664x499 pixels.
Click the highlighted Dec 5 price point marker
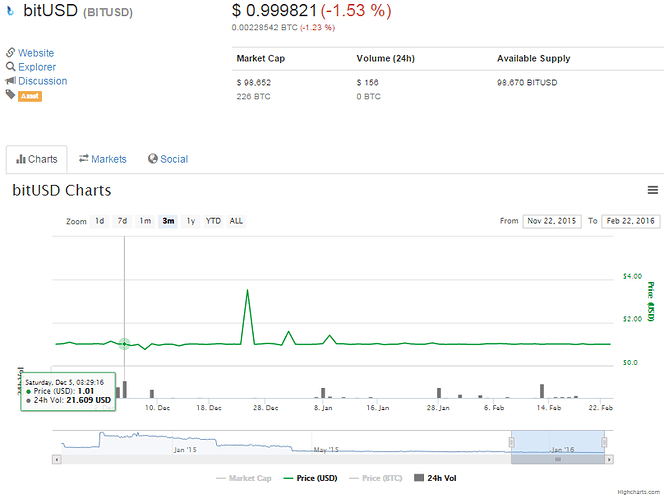pos(124,344)
